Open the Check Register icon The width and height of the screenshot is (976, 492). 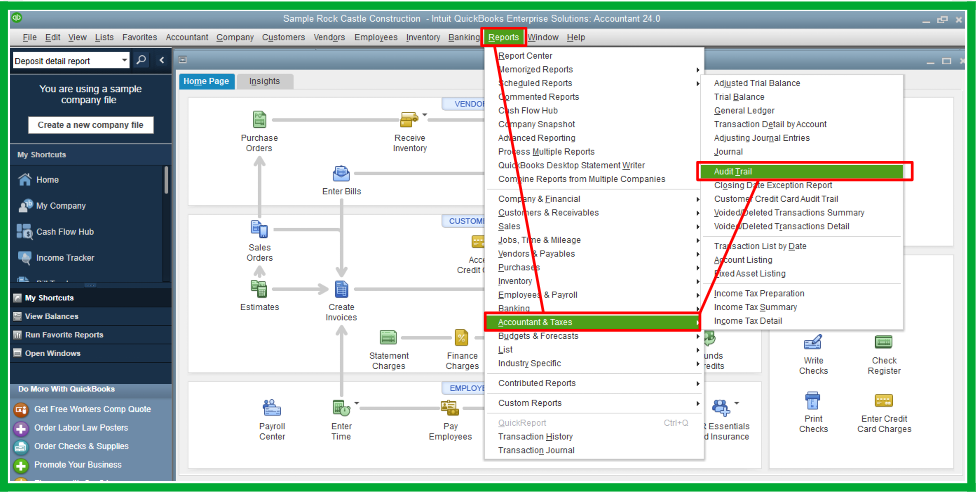point(884,342)
